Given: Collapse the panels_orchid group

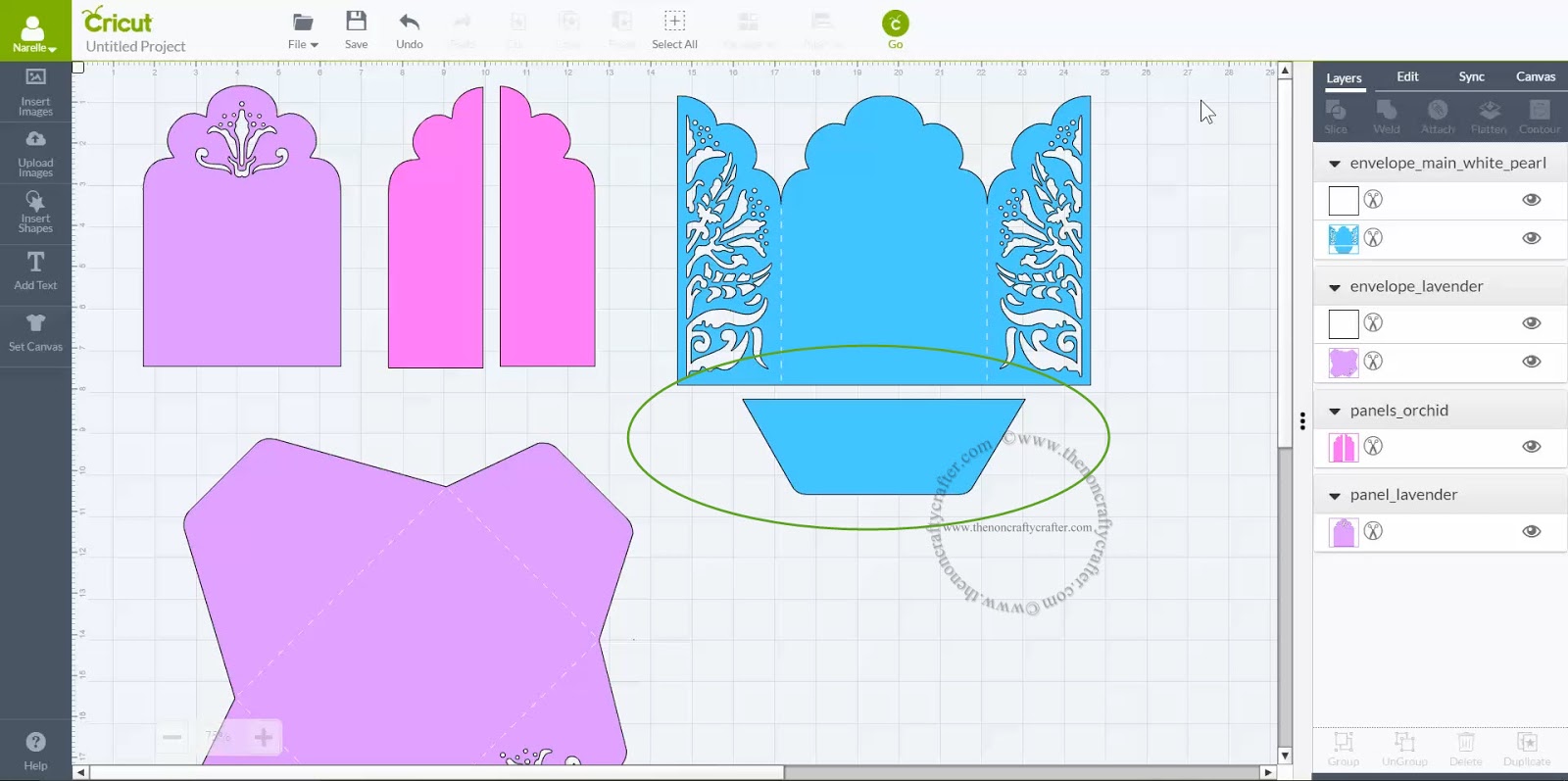Looking at the screenshot, I should (1334, 412).
